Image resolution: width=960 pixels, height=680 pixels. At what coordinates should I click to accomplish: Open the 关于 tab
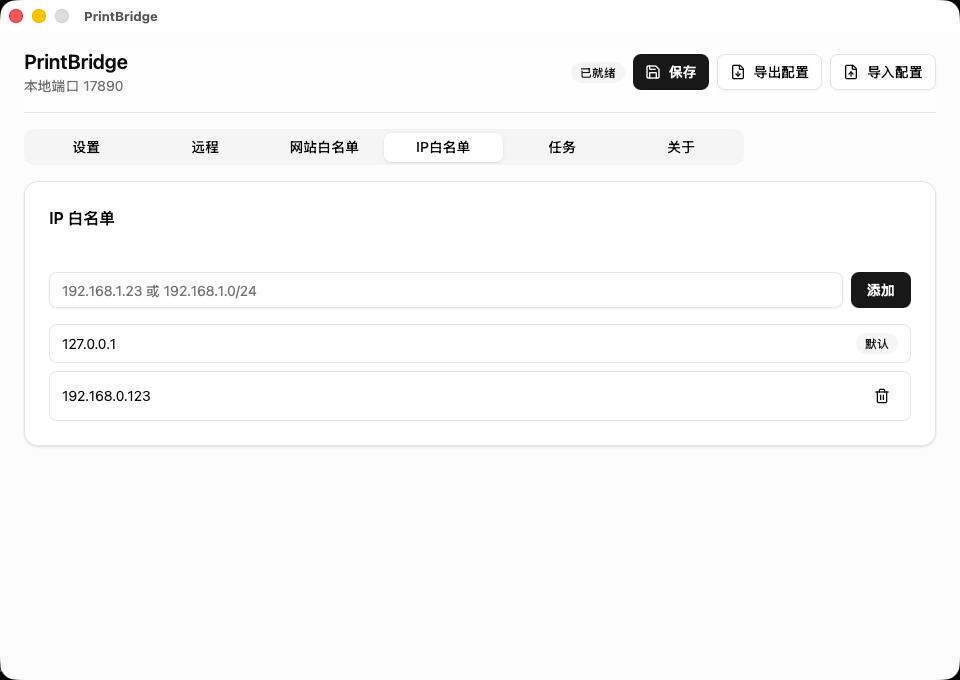681,148
